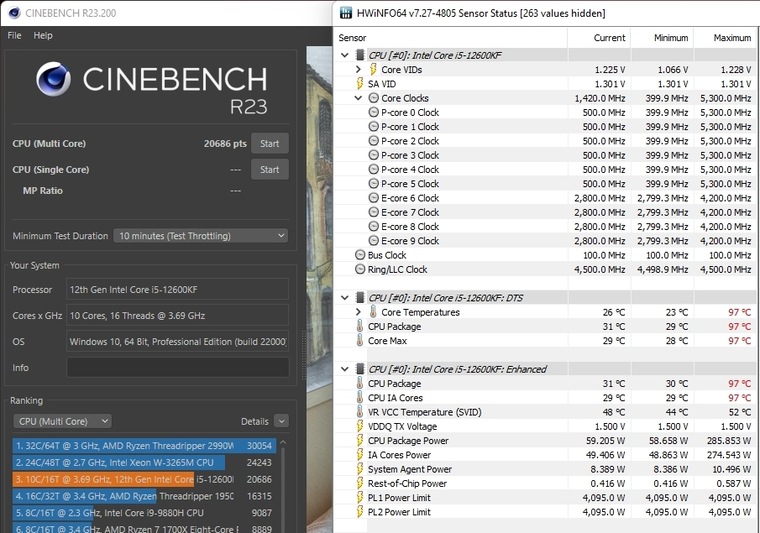Image resolution: width=760 pixels, height=533 pixels.
Task: Open the ranking Details dropdown arrow
Action: coord(281,421)
